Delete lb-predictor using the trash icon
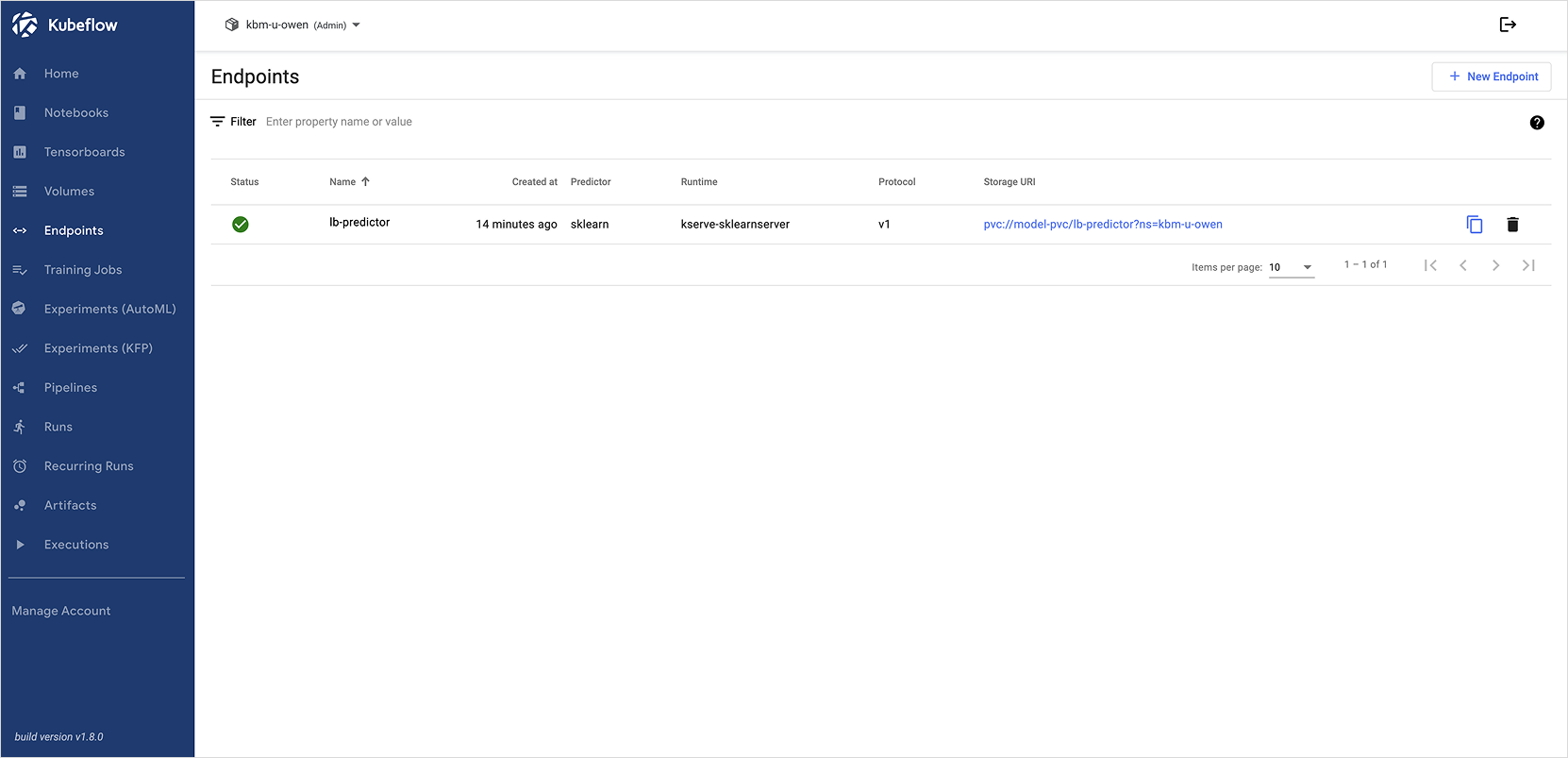Image resolution: width=1568 pixels, height=758 pixels. pyautogui.click(x=1512, y=225)
